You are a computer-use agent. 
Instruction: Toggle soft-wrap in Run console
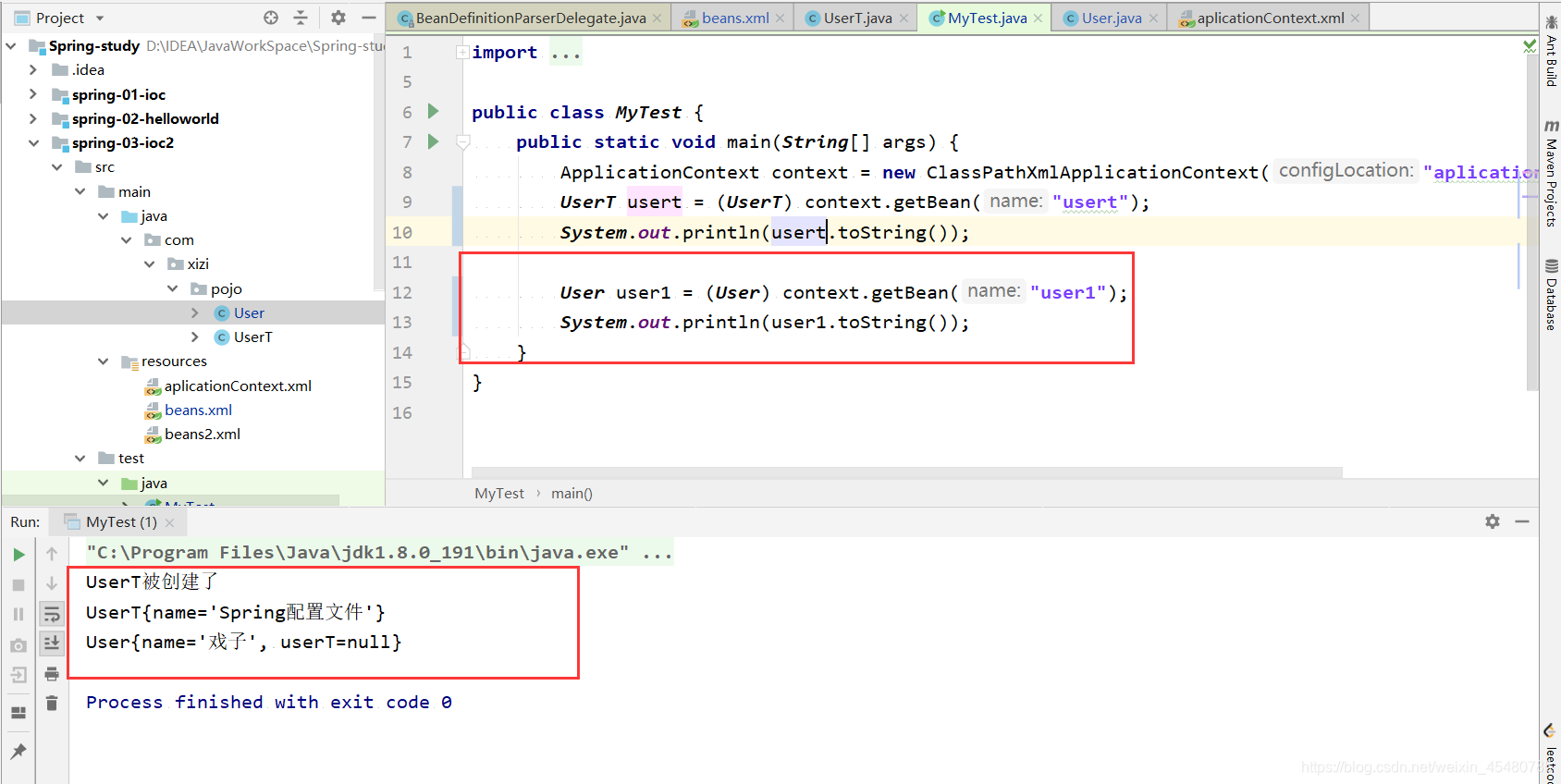pyautogui.click(x=52, y=614)
